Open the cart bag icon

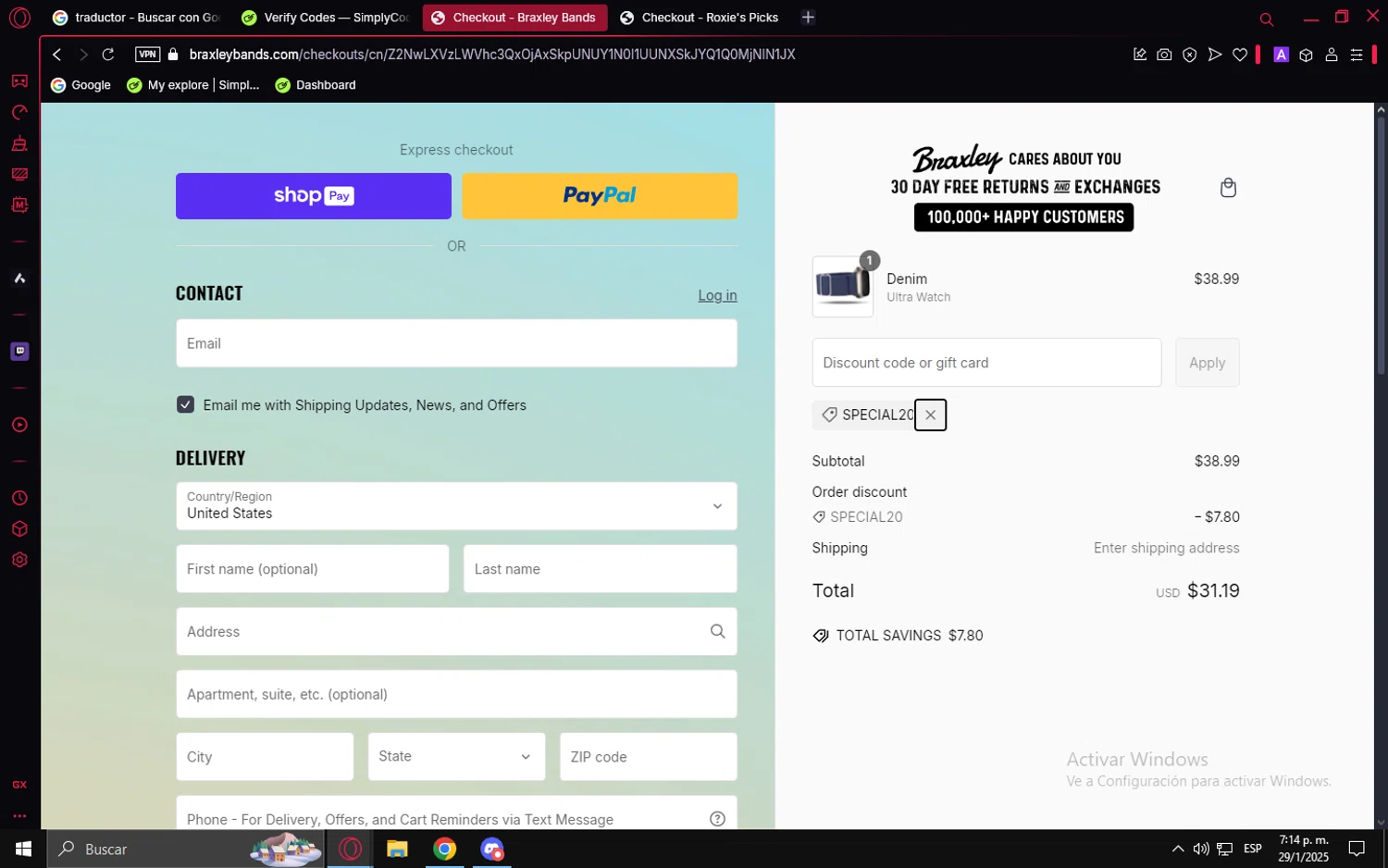coord(1228,188)
